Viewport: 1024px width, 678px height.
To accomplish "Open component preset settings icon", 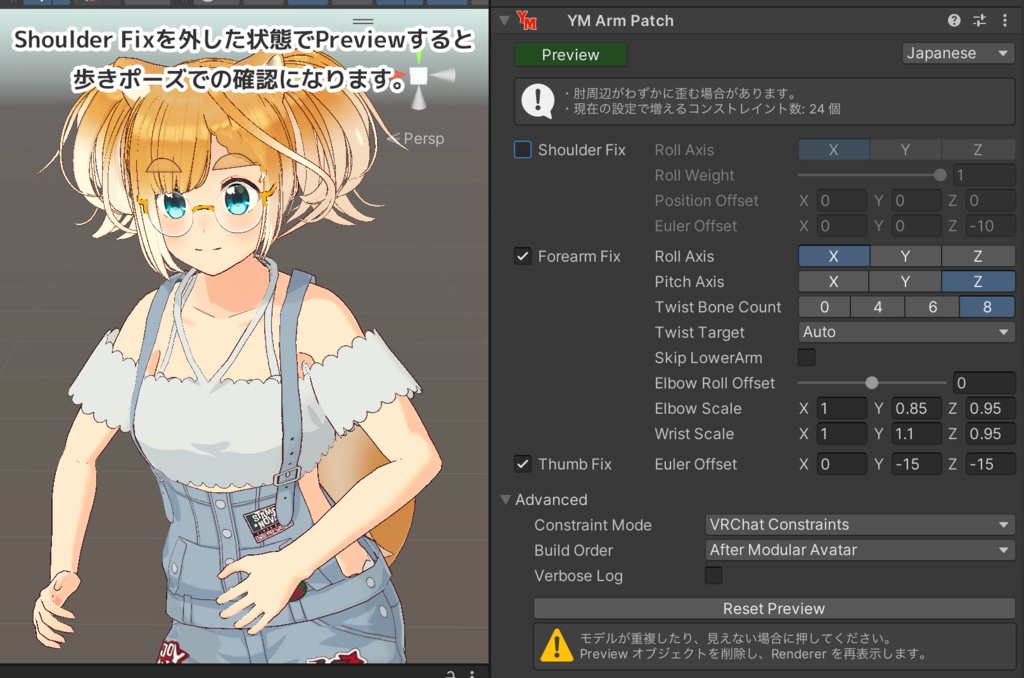I will (x=980, y=20).
